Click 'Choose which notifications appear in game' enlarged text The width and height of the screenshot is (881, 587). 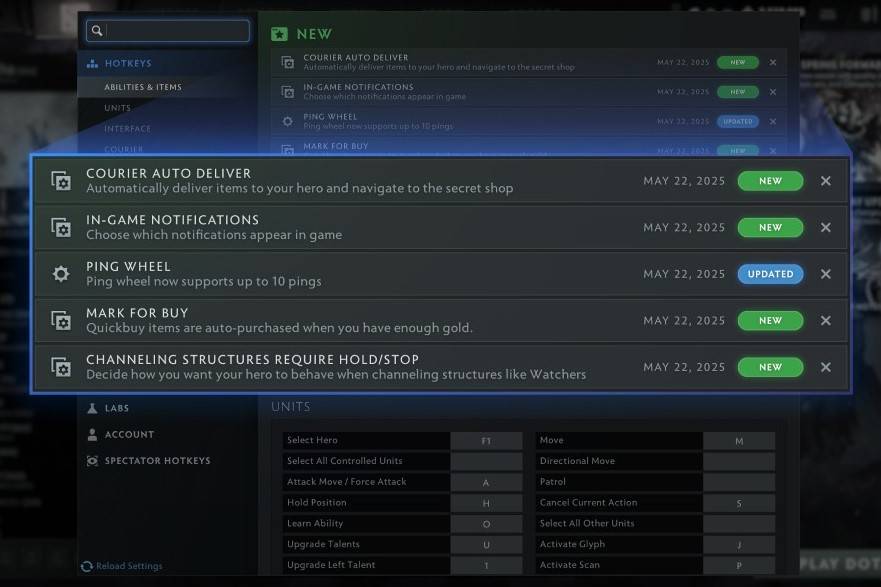click(214, 235)
